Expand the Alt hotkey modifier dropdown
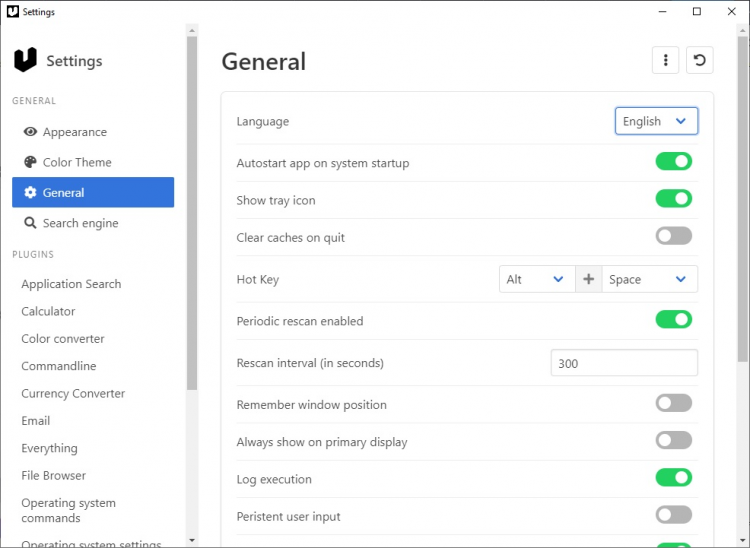This screenshot has height=548, width=750. pos(537,280)
